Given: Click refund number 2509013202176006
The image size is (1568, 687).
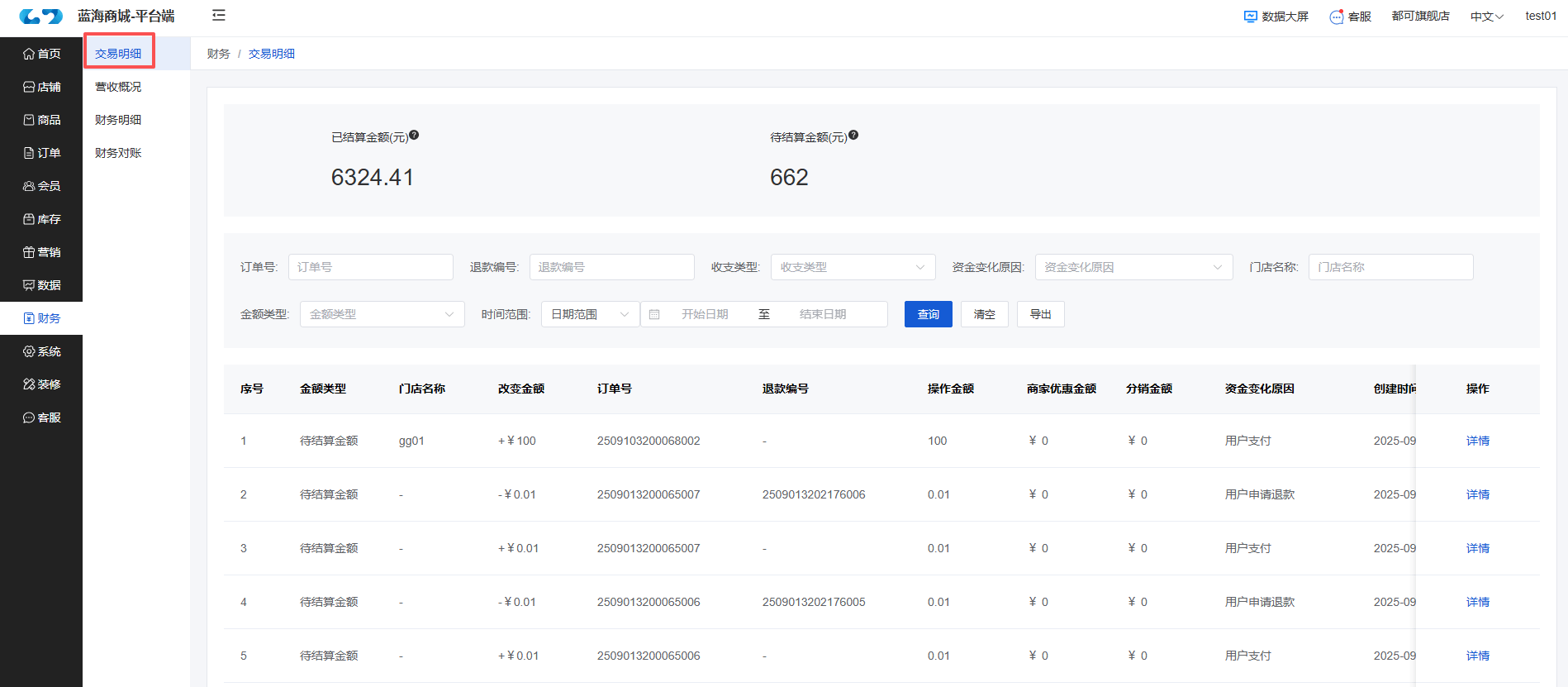Looking at the screenshot, I should tap(814, 494).
